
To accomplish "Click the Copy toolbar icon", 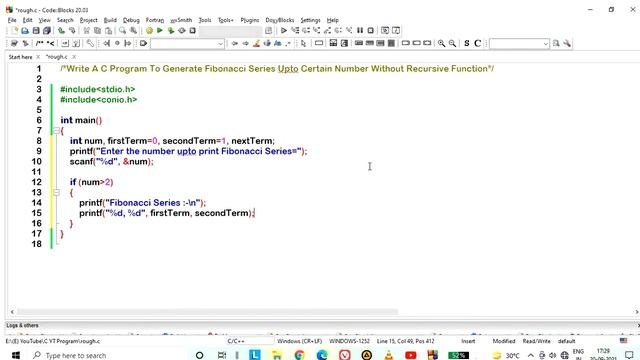I will click(97, 31).
